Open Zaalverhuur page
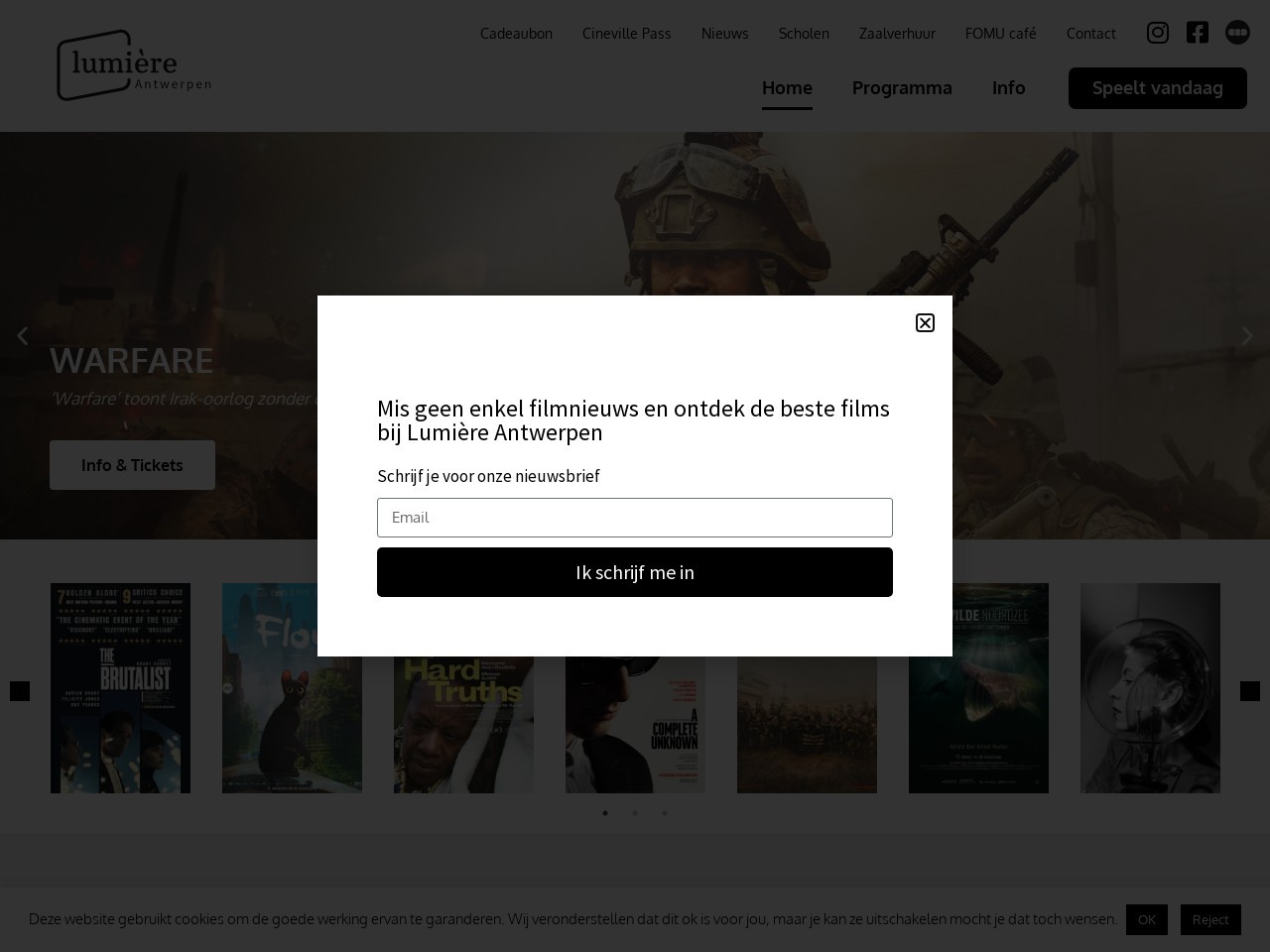Image resolution: width=1270 pixels, height=952 pixels. (897, 34)
